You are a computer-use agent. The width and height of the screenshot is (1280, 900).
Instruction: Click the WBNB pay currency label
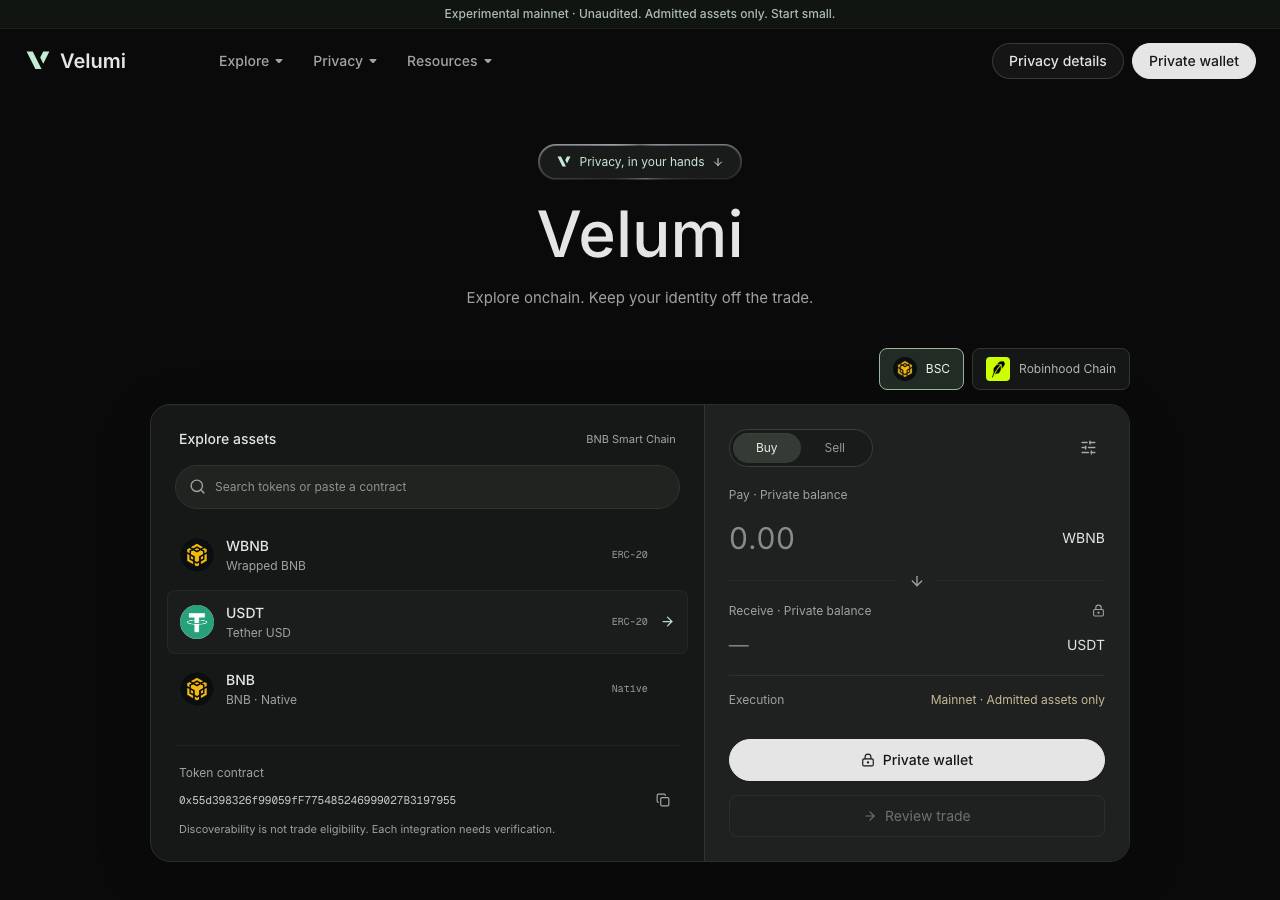click(1083, 538)
